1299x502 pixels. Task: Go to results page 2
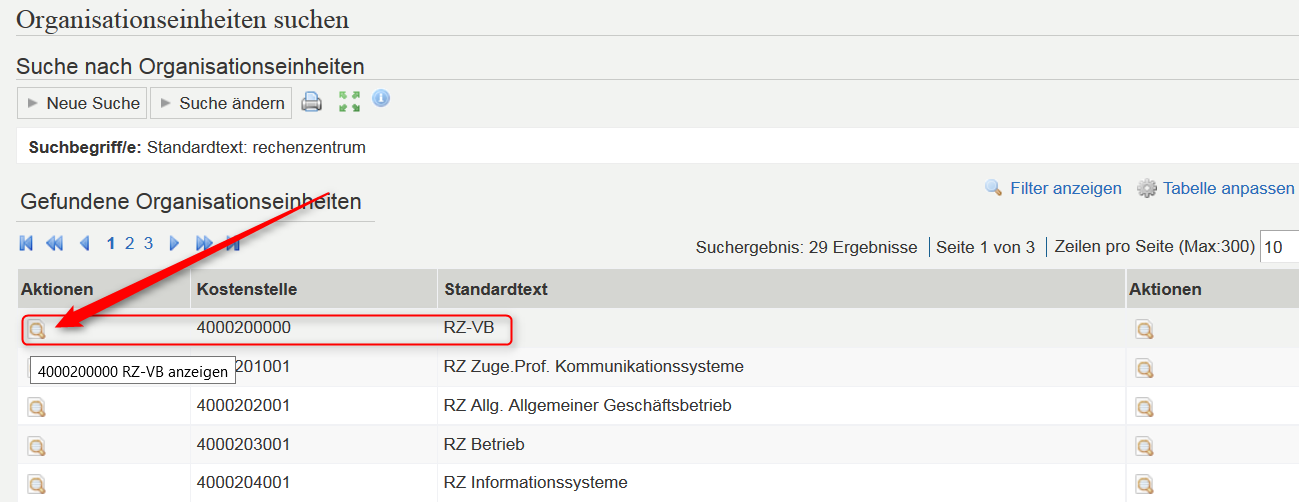click(129, 243)
